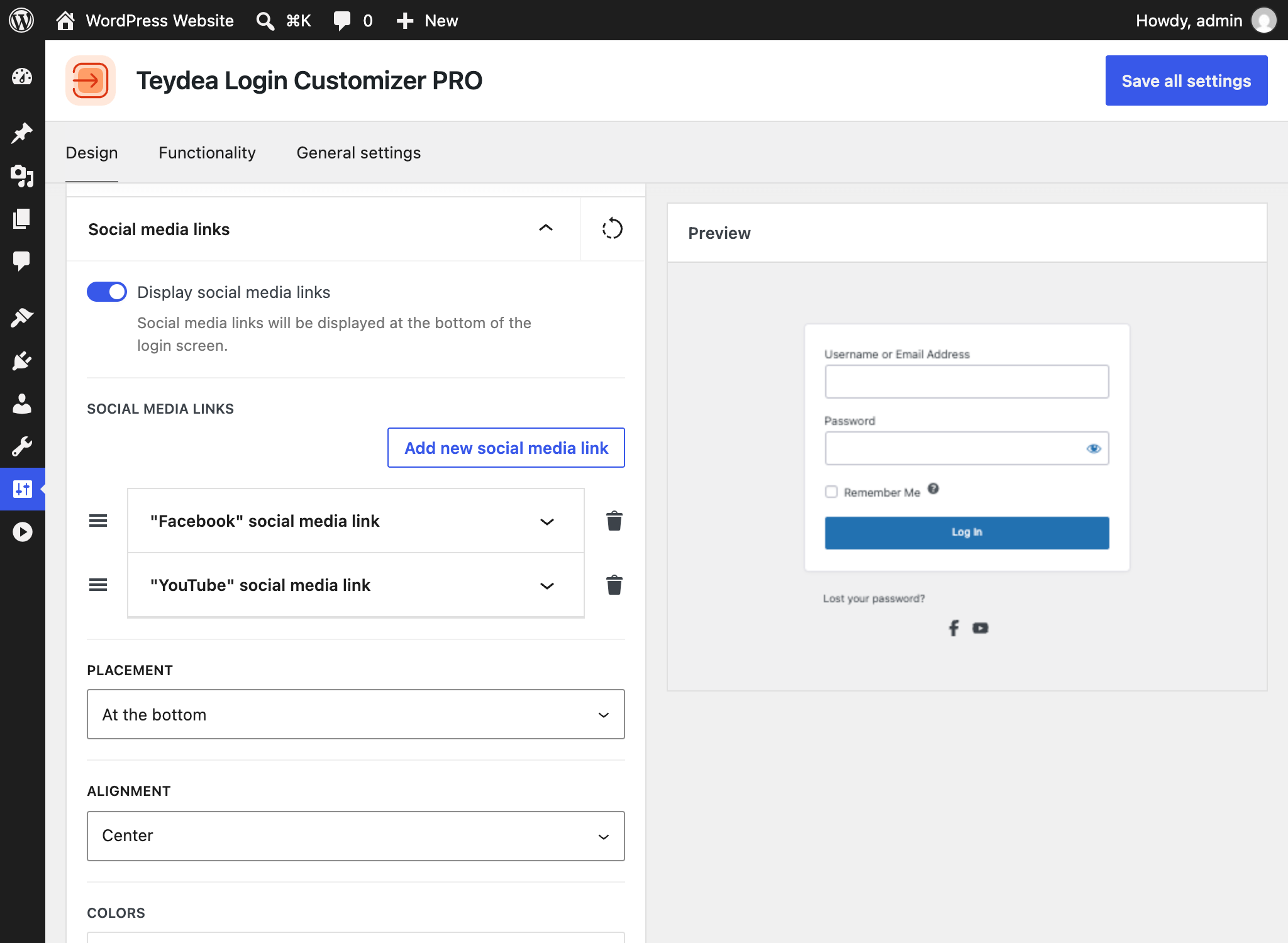Screen dimensions: 1288x943
Task: Switch to the Functionality tab
Action: (207, 153)
